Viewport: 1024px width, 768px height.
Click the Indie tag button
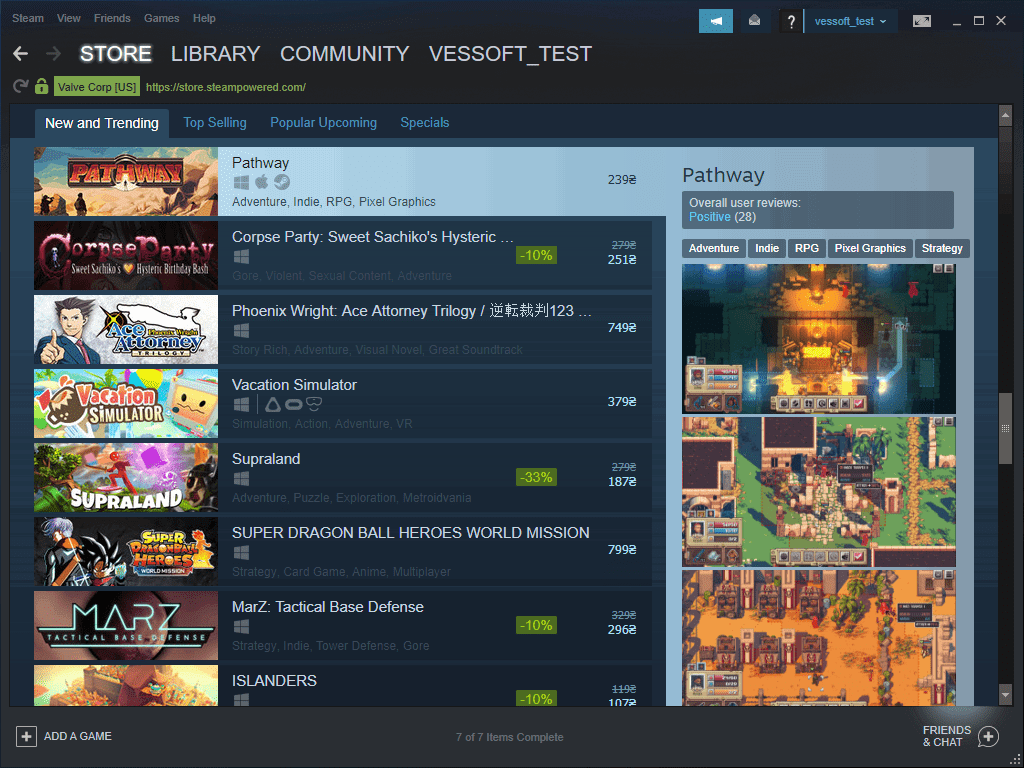[767, 248]
